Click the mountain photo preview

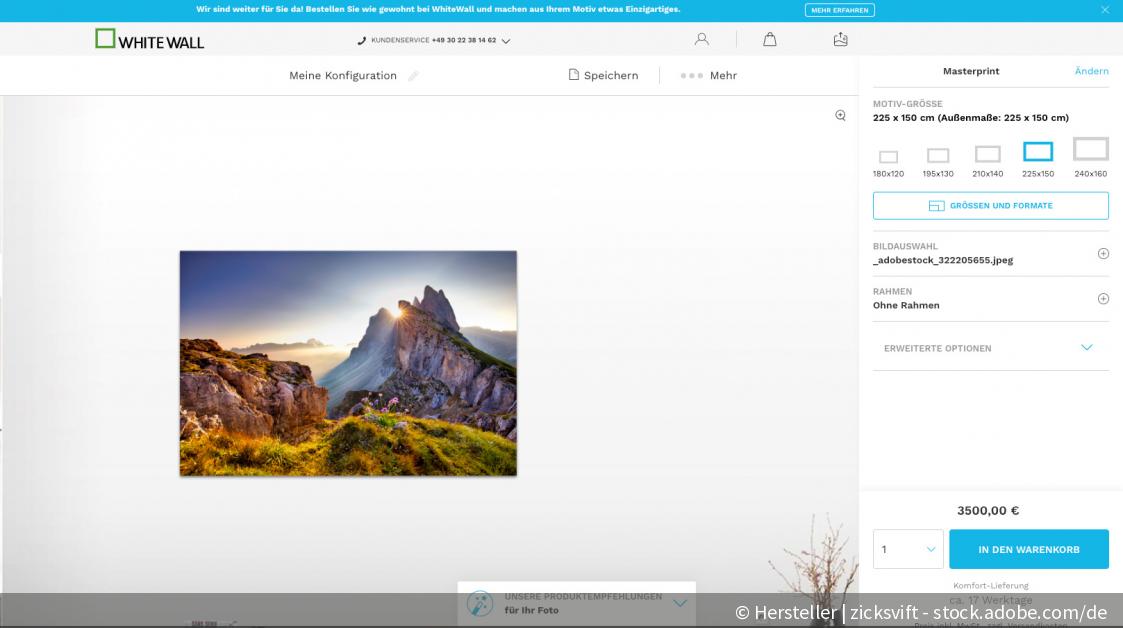pos(348,363)
